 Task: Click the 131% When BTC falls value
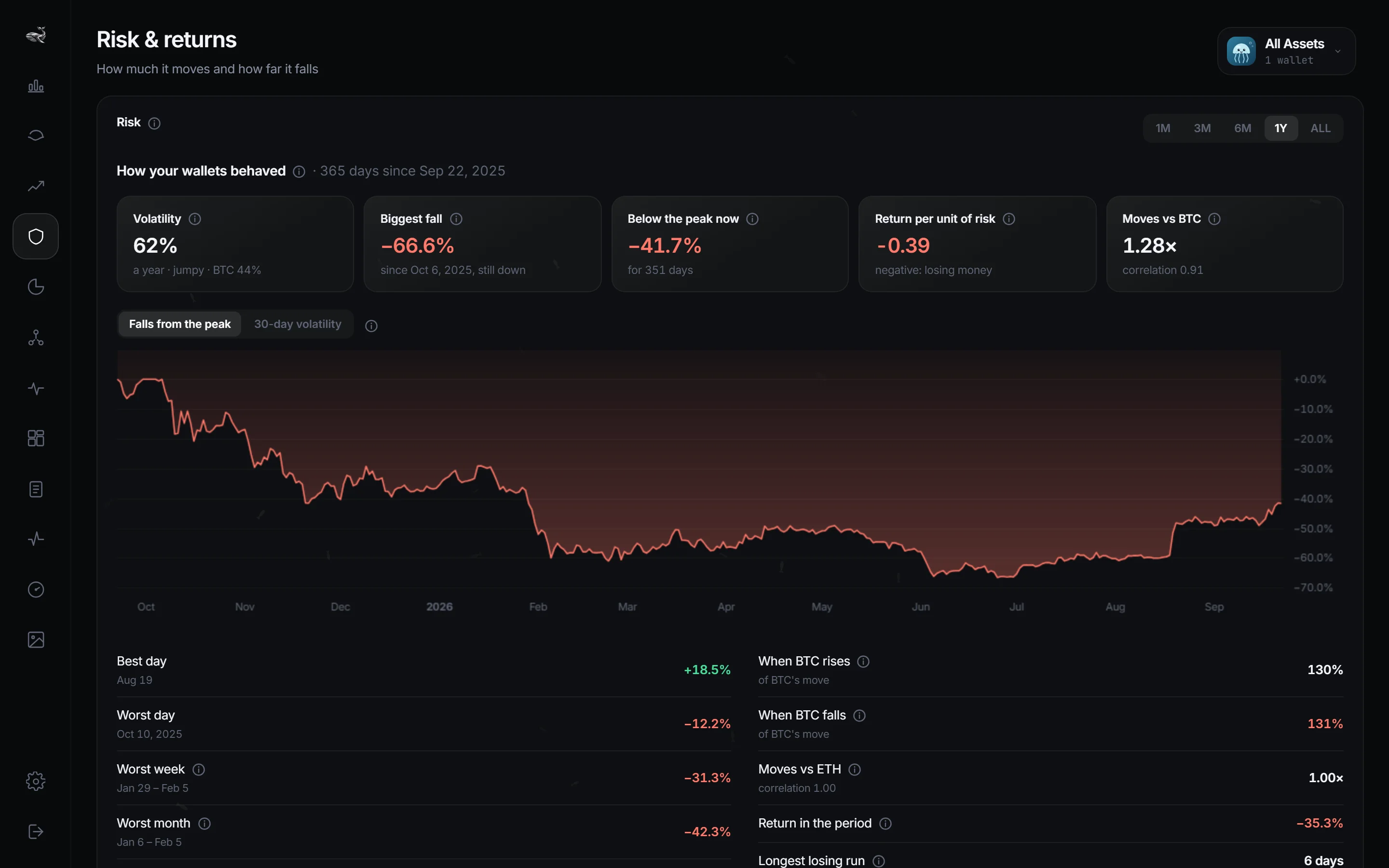pos(1325,724)
